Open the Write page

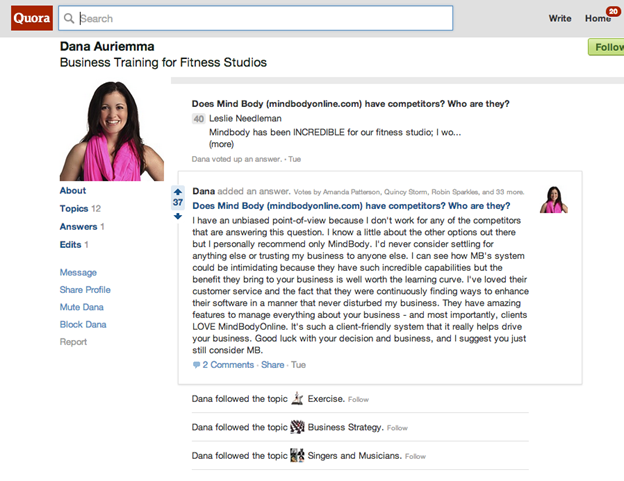pos(560,18)
